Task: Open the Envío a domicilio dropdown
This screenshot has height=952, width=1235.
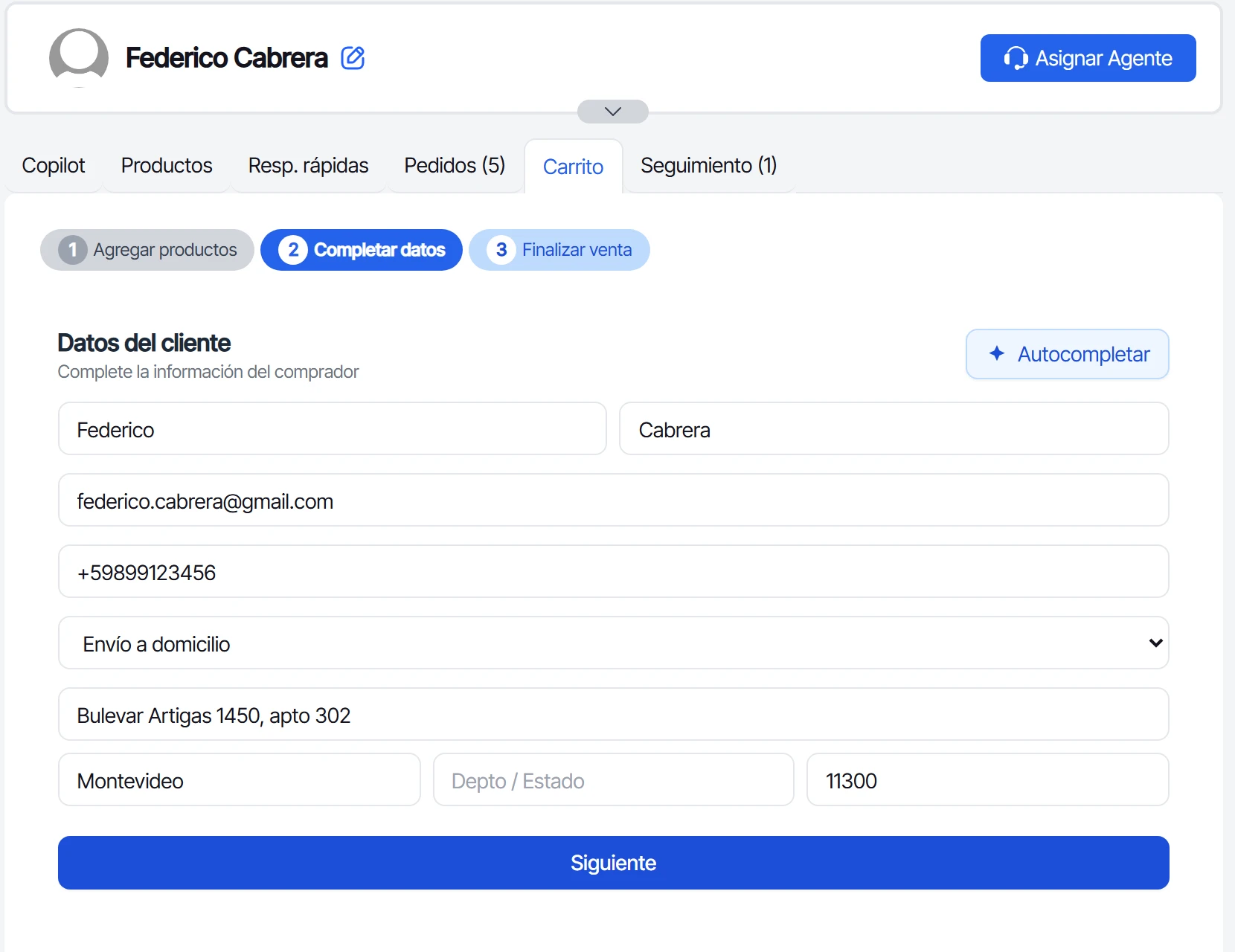Action: [x=614, y=643]
